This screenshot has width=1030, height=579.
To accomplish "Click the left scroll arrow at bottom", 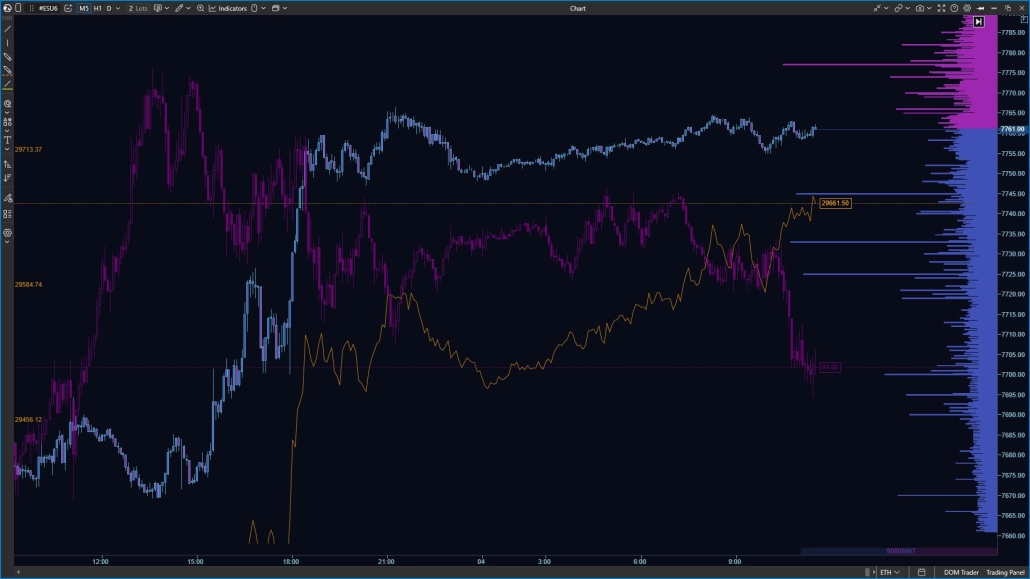I will 18,572.
